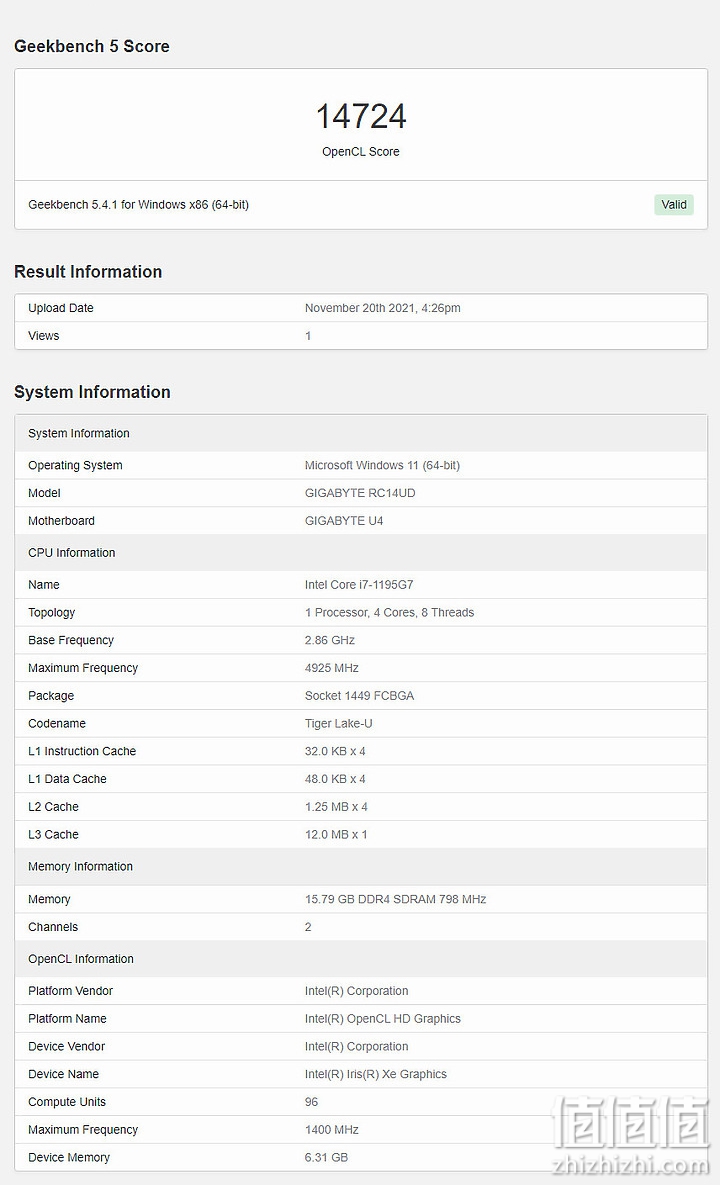720x1185 pixels.
Task: Select 'GIGABYTE U4' motherboard value
Action: pos(344,521)
